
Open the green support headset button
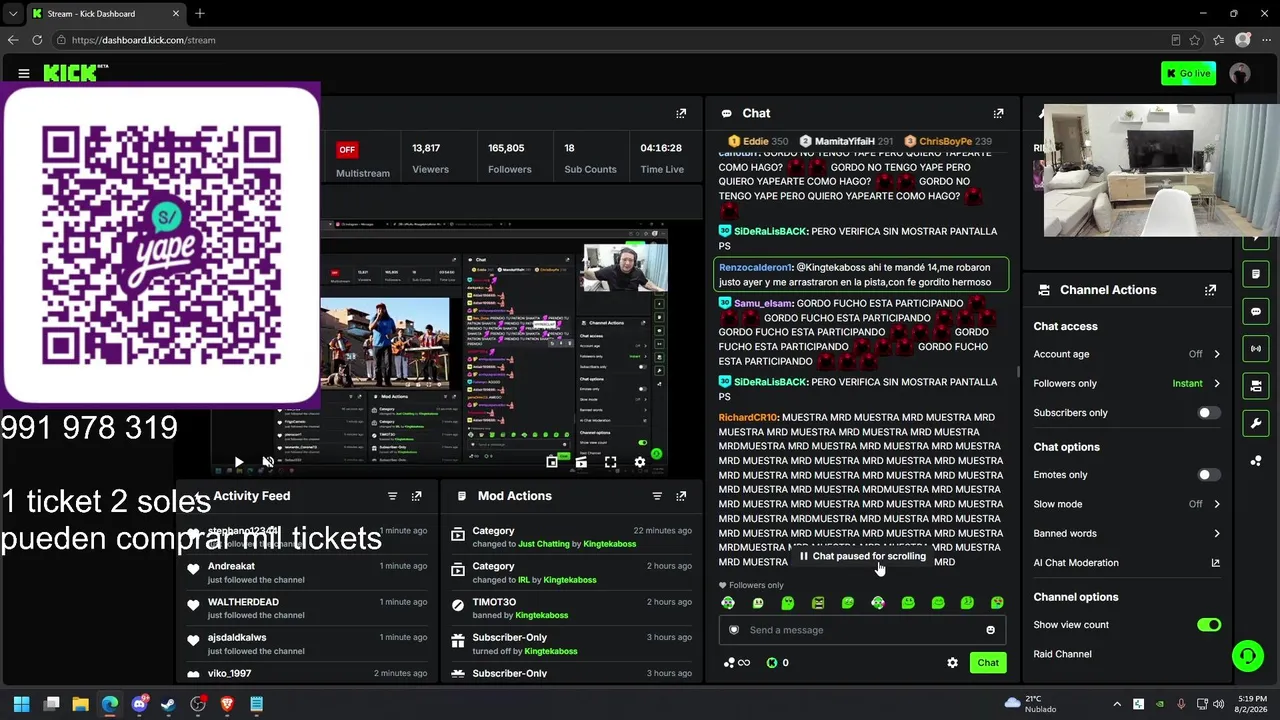pos(1247,656)
